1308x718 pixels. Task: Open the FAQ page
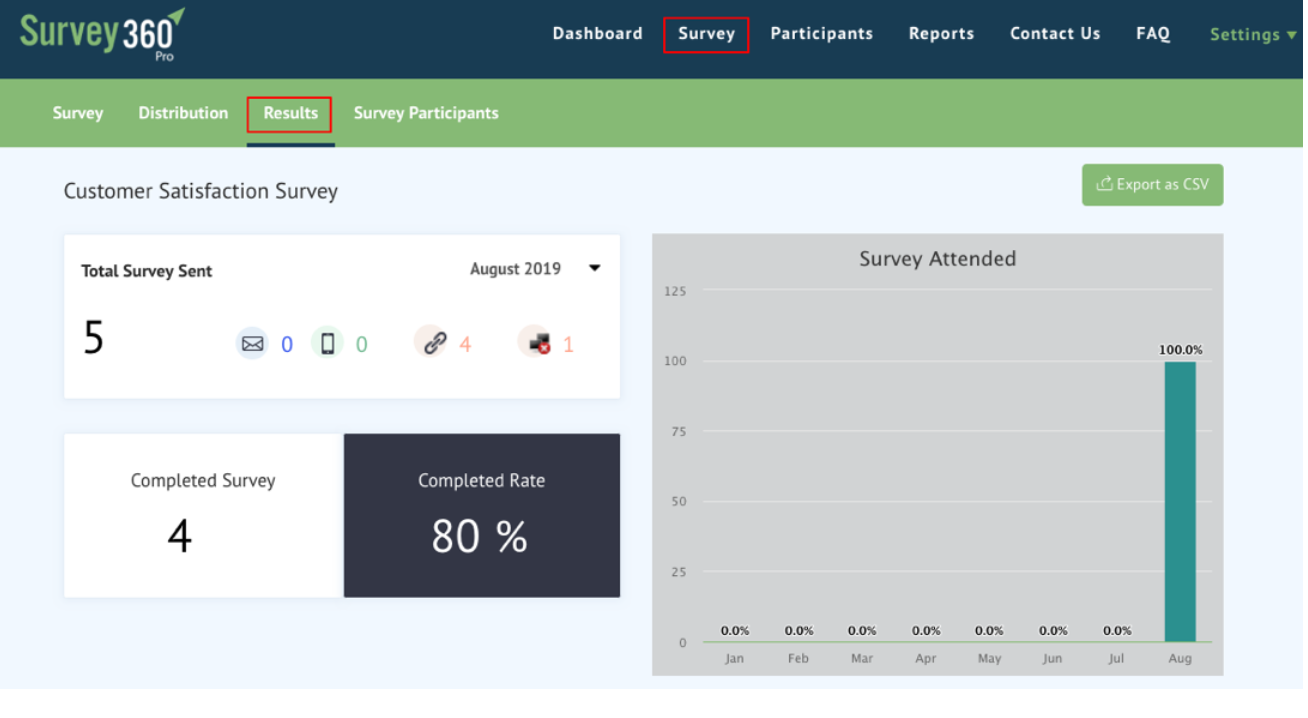(x=1152, y=34)
